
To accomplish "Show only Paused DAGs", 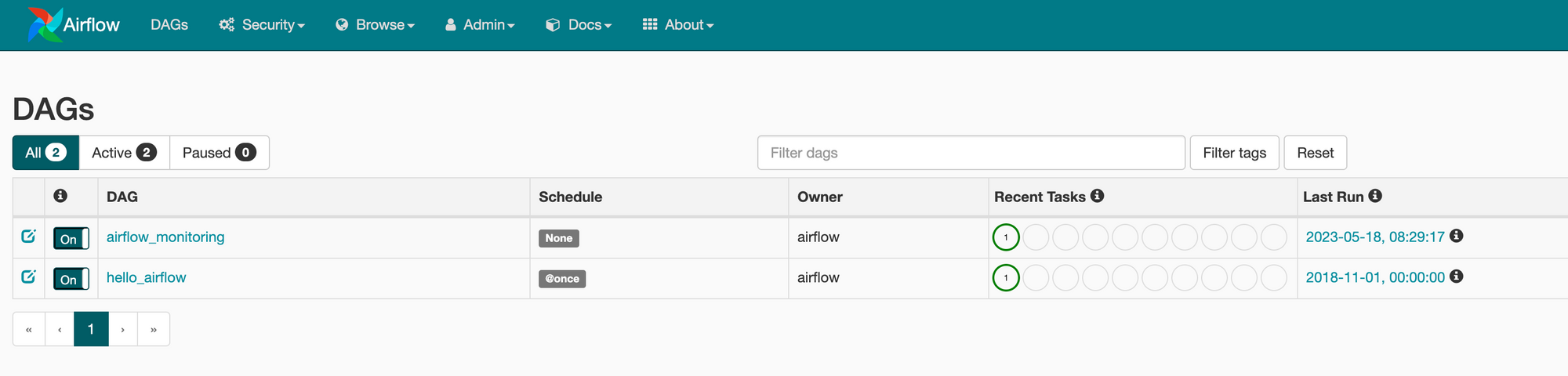I will click(219, 153).
